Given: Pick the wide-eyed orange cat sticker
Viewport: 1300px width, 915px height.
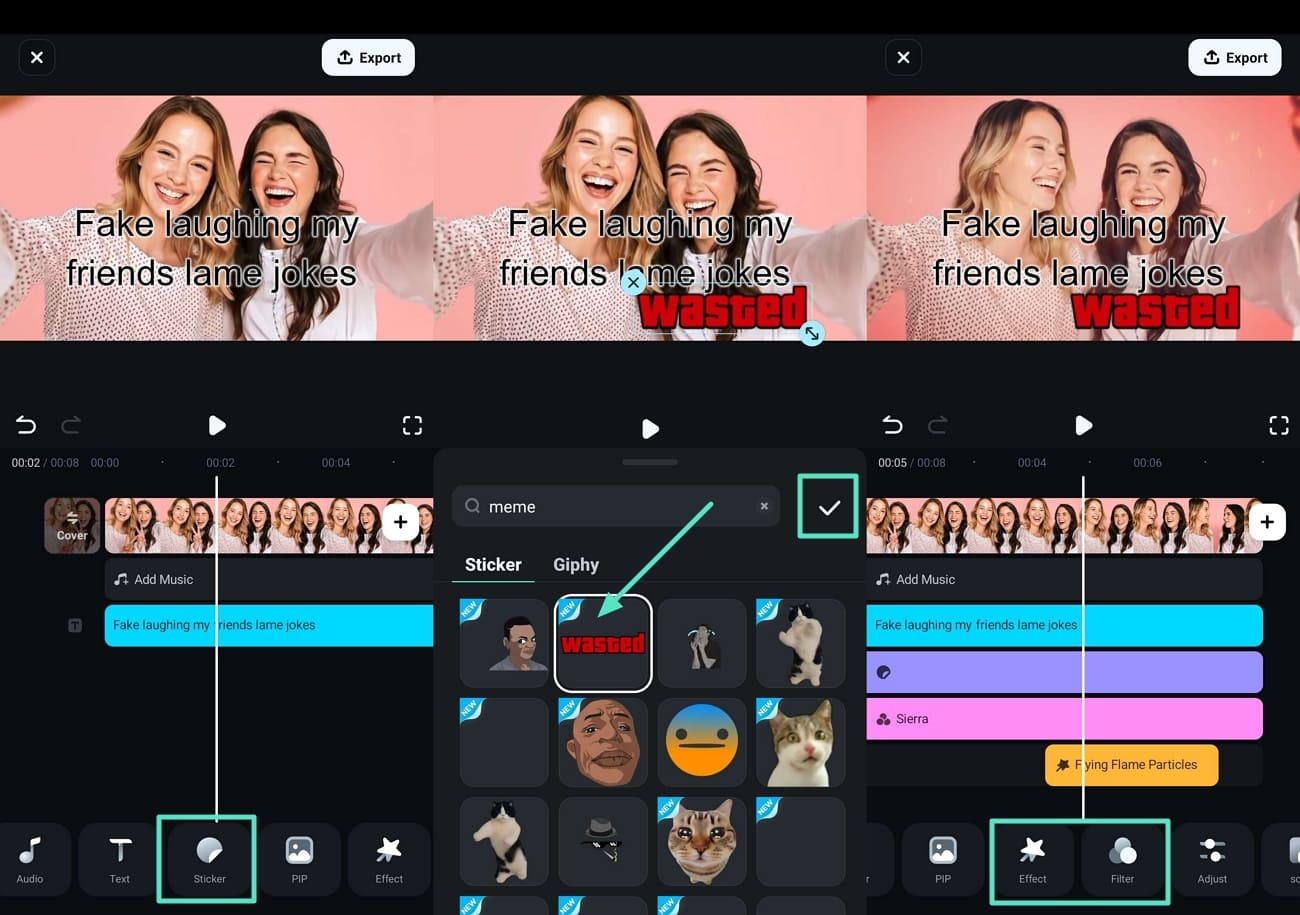Looking at the screenshot, I should [x=702, y=841].
